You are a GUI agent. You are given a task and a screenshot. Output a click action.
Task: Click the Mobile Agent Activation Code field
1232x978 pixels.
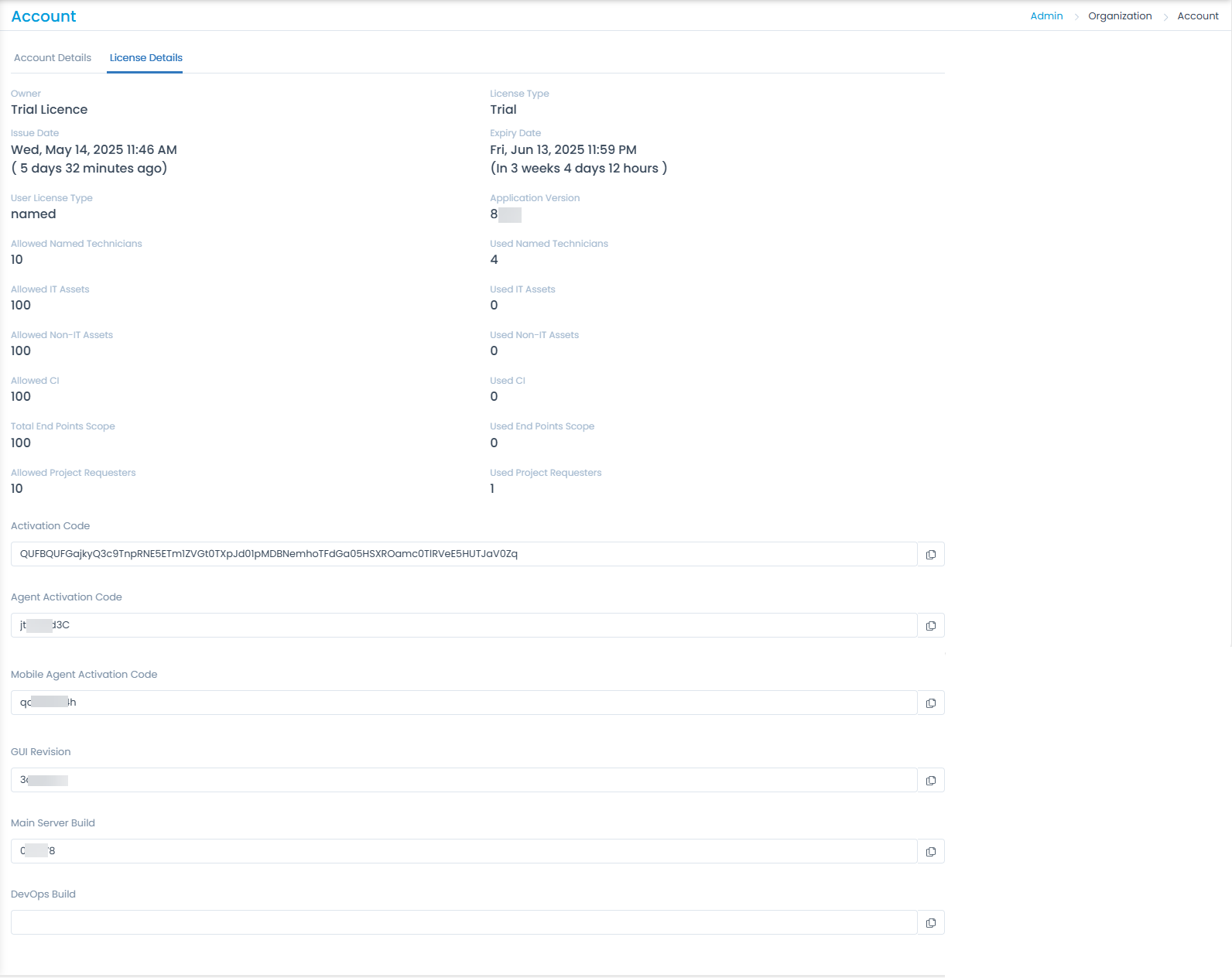[x=464, y=703]
